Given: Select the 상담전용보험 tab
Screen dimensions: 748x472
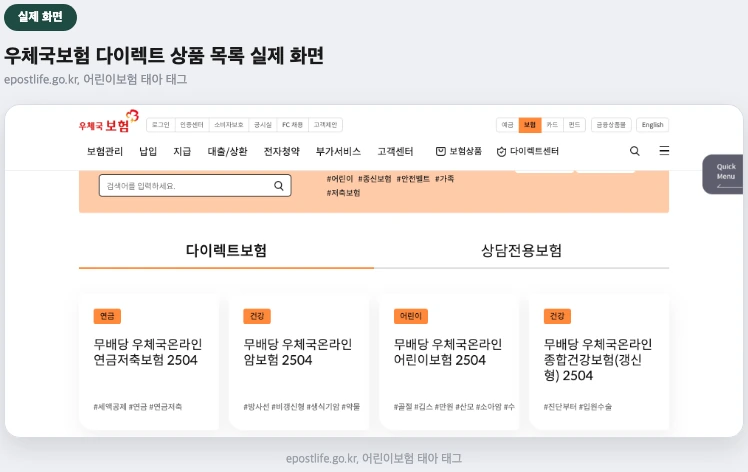Looking at the screenshot, I should pyautogui.click(x=521, y=251).
